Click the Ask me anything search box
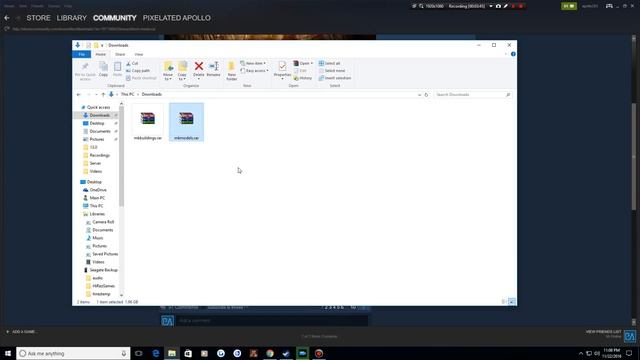Screen dimensions: 640x360 click(x=73, y=353)
